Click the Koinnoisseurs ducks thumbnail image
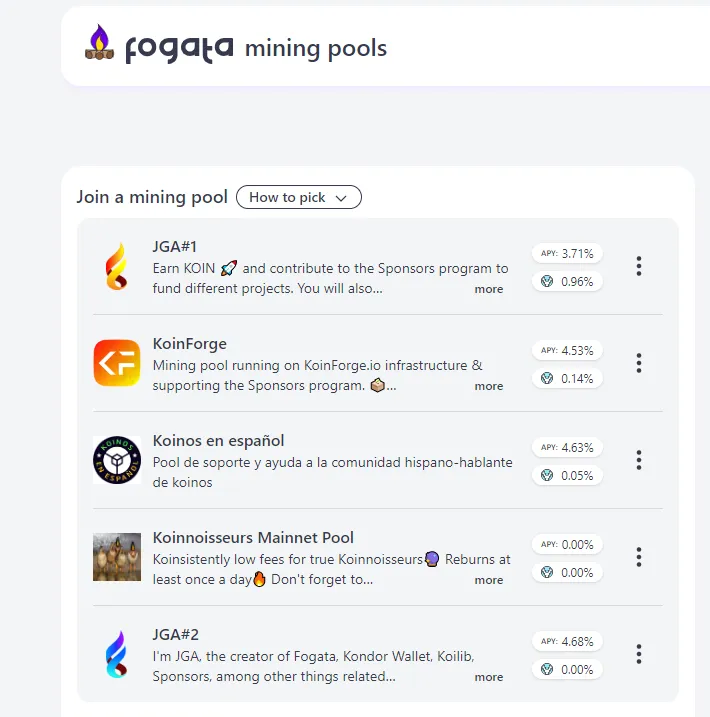 pyautogui.click(x=117, y=557)
